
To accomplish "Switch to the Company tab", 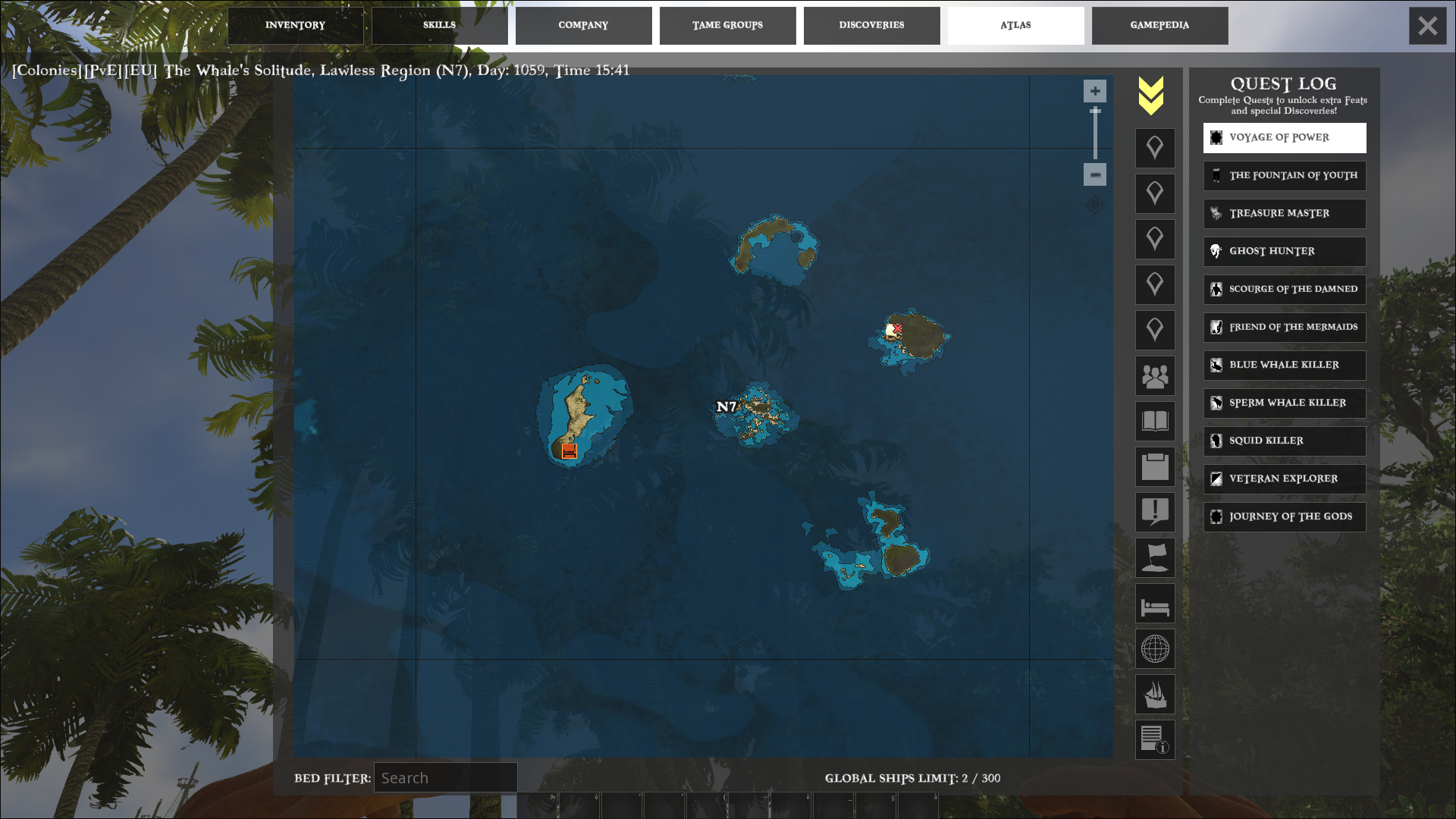I will 584,26.
